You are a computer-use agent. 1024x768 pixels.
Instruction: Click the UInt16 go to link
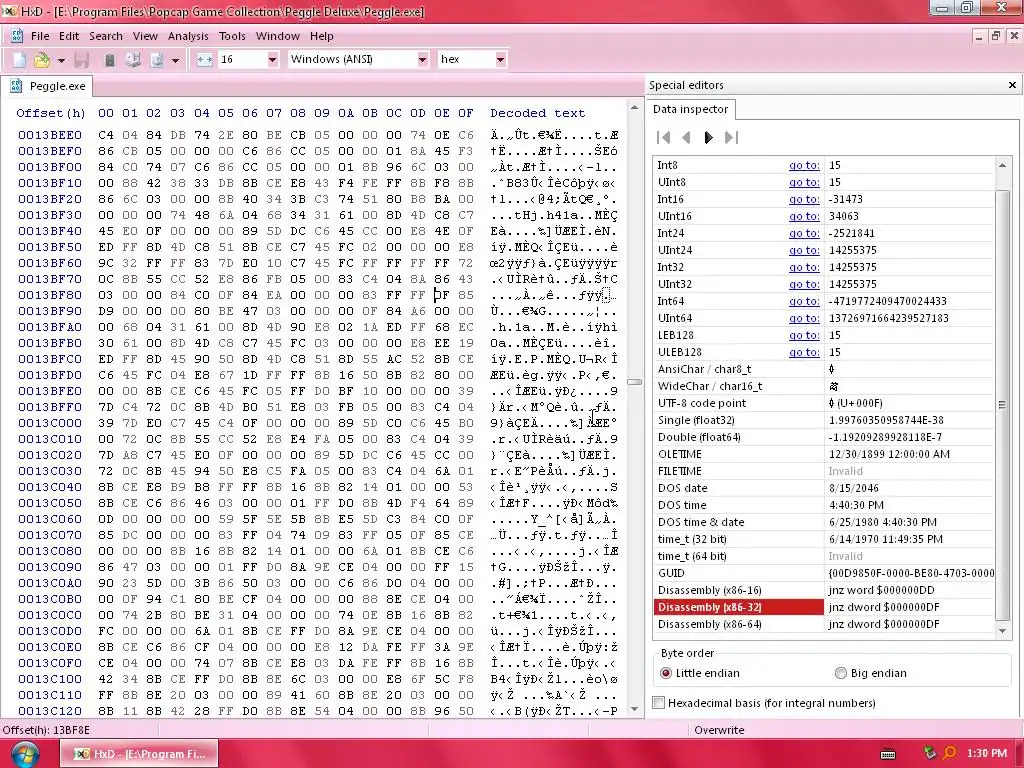tap(804, 216)
